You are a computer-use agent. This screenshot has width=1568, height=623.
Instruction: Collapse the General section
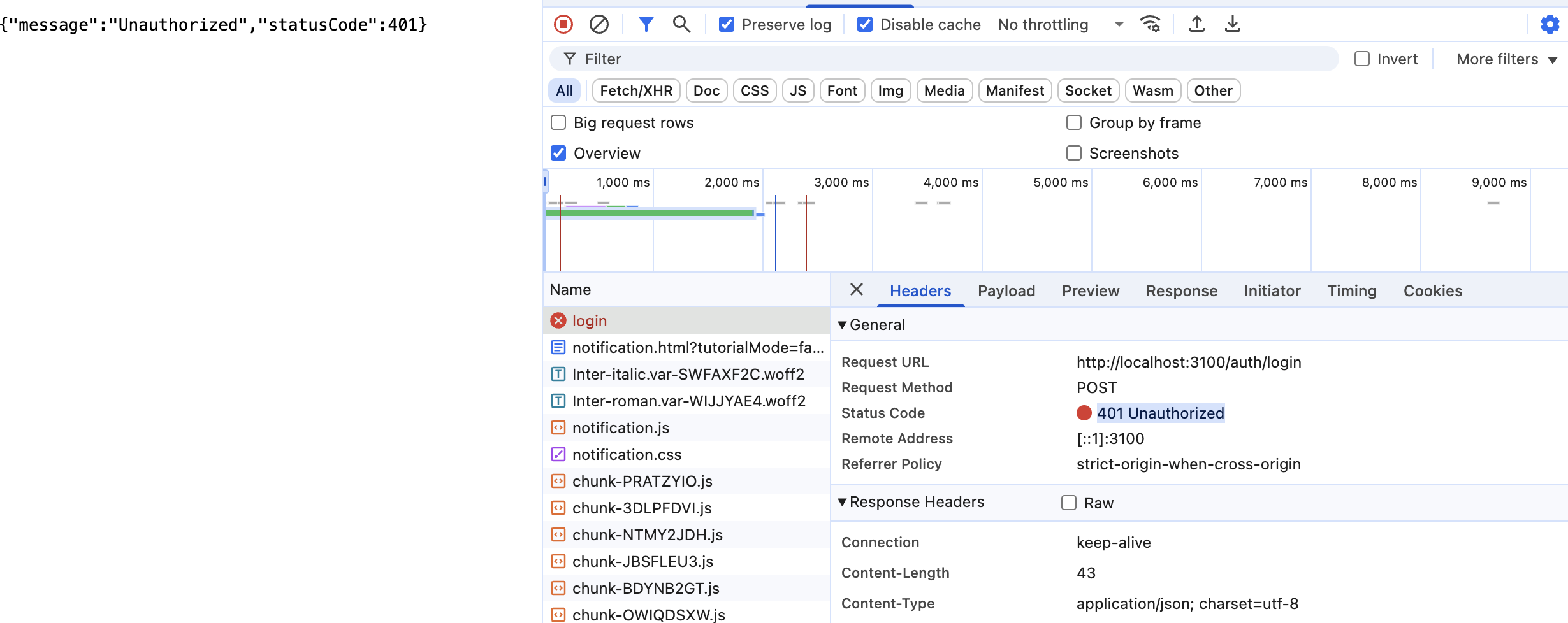(x=842, y=325)
